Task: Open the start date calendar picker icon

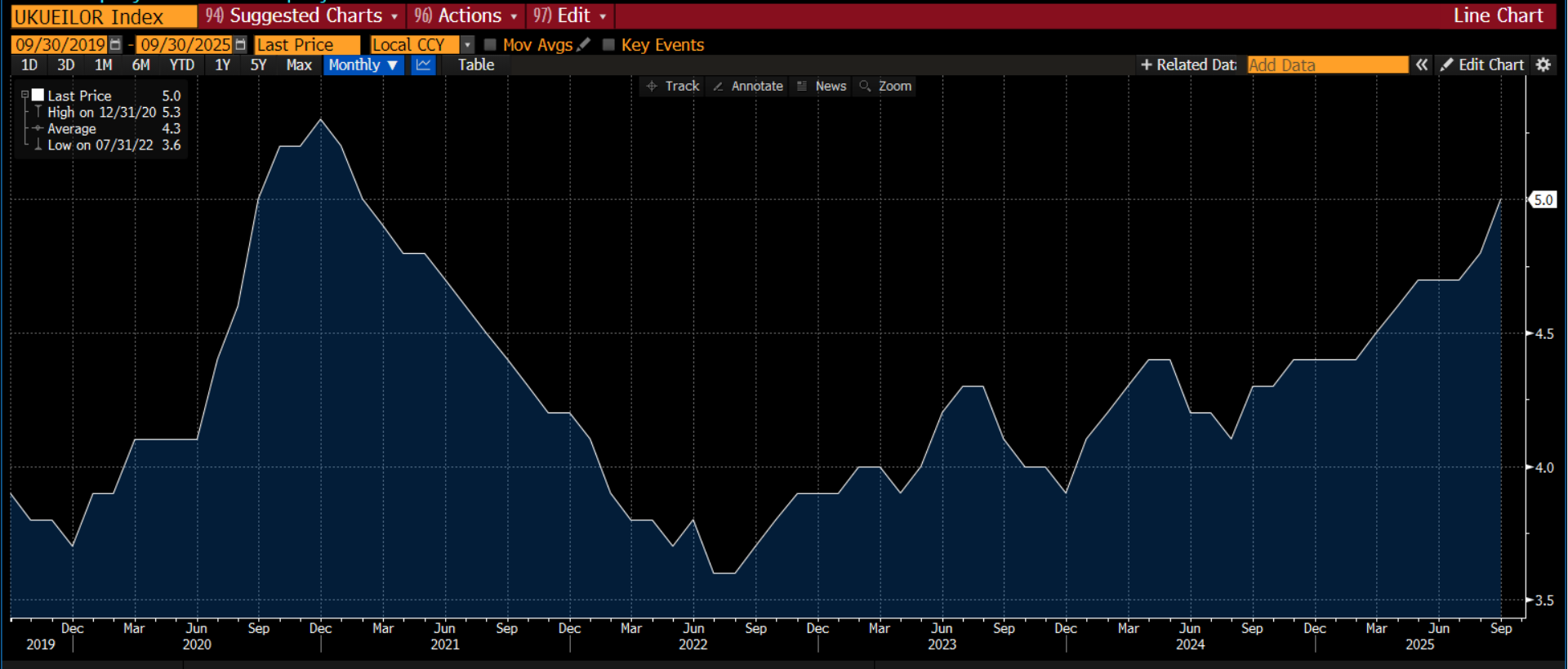Action: (x=115, y=45)
